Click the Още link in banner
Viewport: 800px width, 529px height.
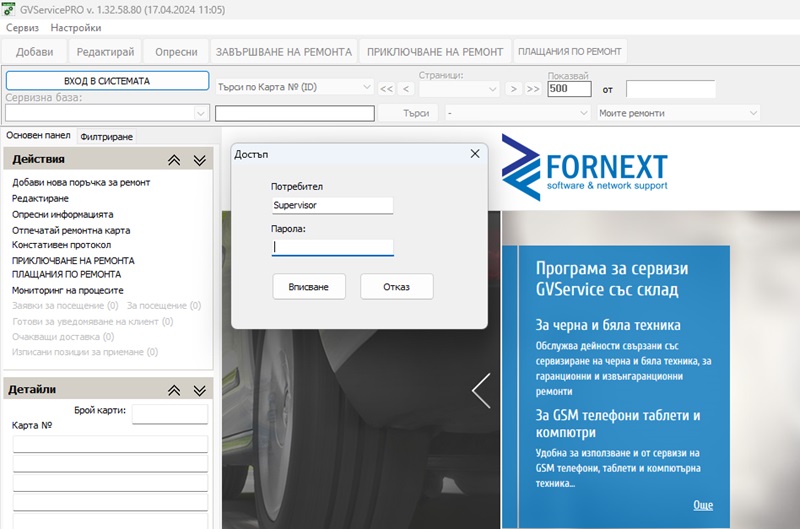tap(703, 505)
